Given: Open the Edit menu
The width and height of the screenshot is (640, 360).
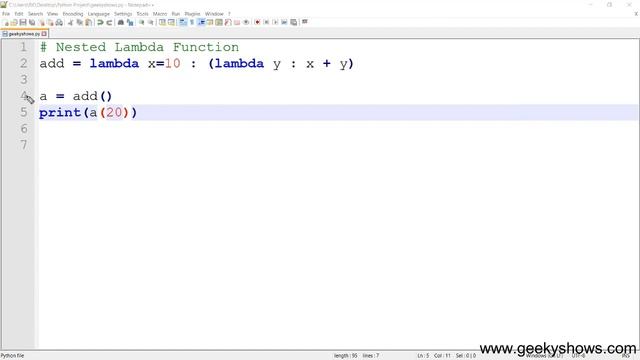Looking at the screenshot, I should point(19,14).
